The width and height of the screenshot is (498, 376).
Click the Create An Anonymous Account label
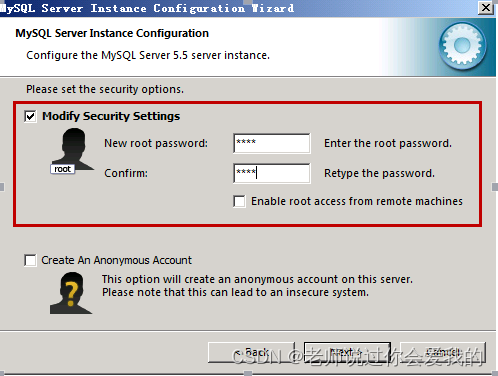click(x=116, y=260)
